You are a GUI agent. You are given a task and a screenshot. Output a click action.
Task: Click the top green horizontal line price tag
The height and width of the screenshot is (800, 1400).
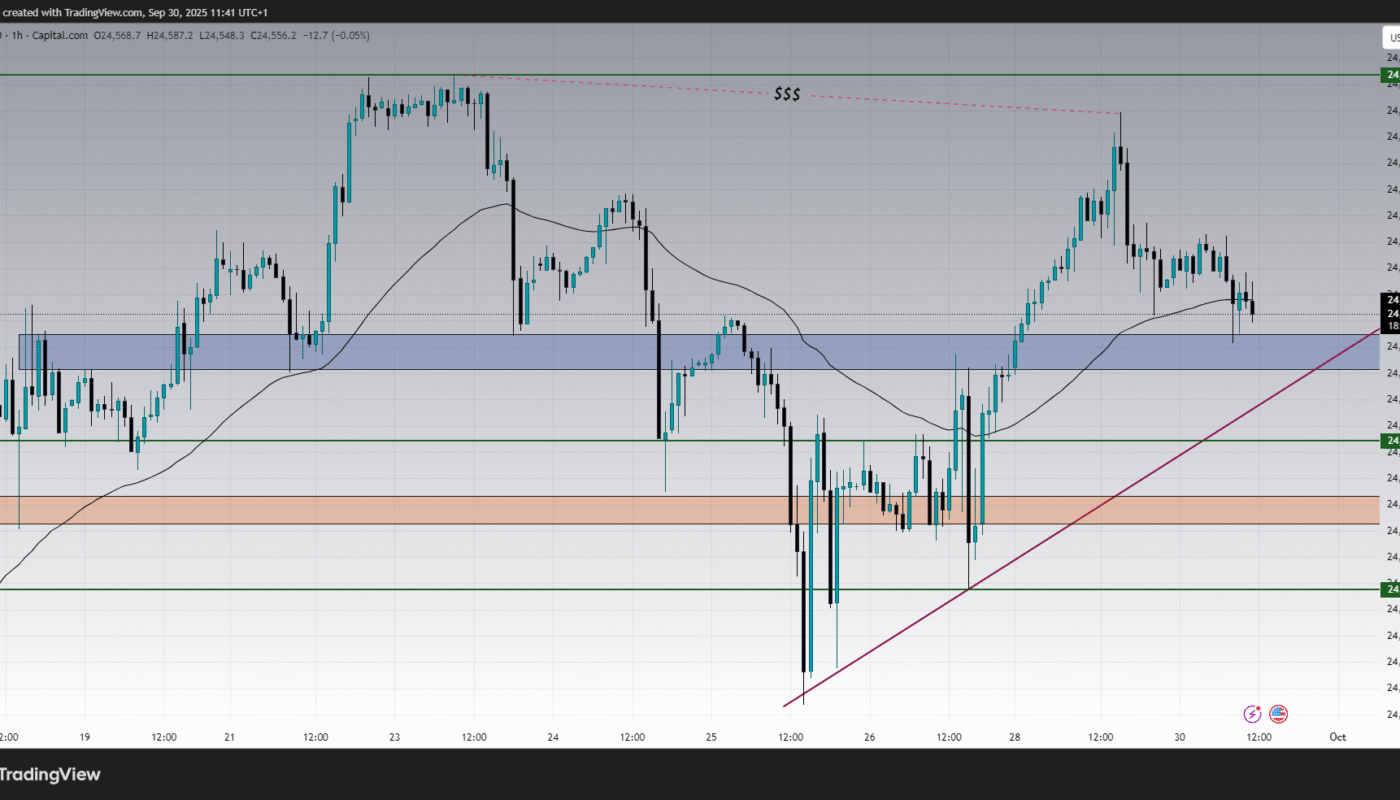pos(1390,75)
